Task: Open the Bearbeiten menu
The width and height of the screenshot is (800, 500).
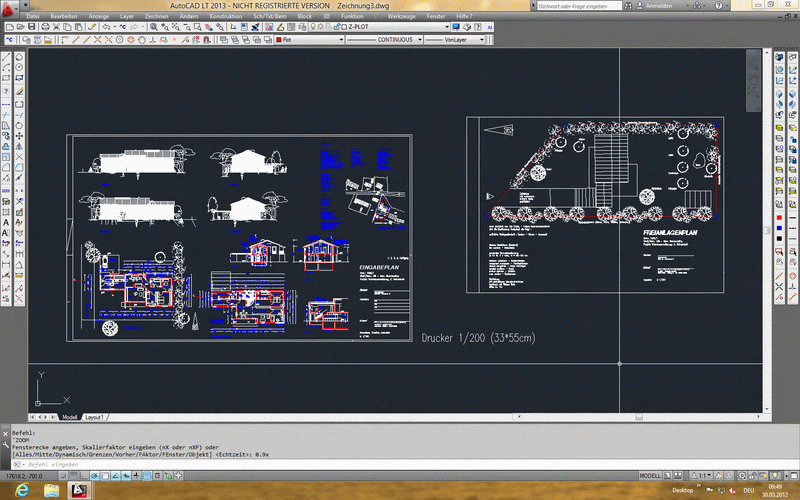Action: tap(64, 16)
